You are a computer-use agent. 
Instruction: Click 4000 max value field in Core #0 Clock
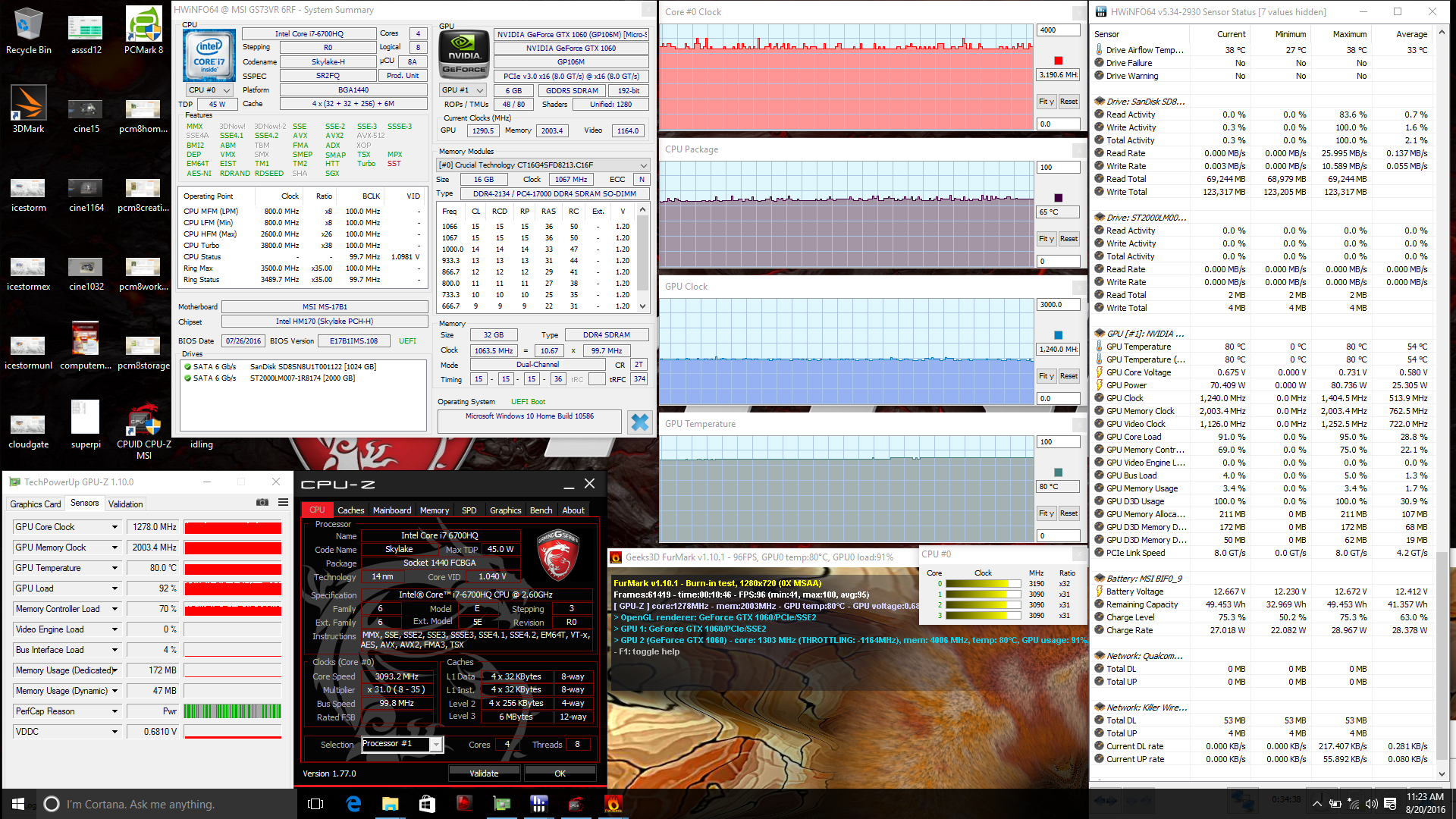(1058, 30)
